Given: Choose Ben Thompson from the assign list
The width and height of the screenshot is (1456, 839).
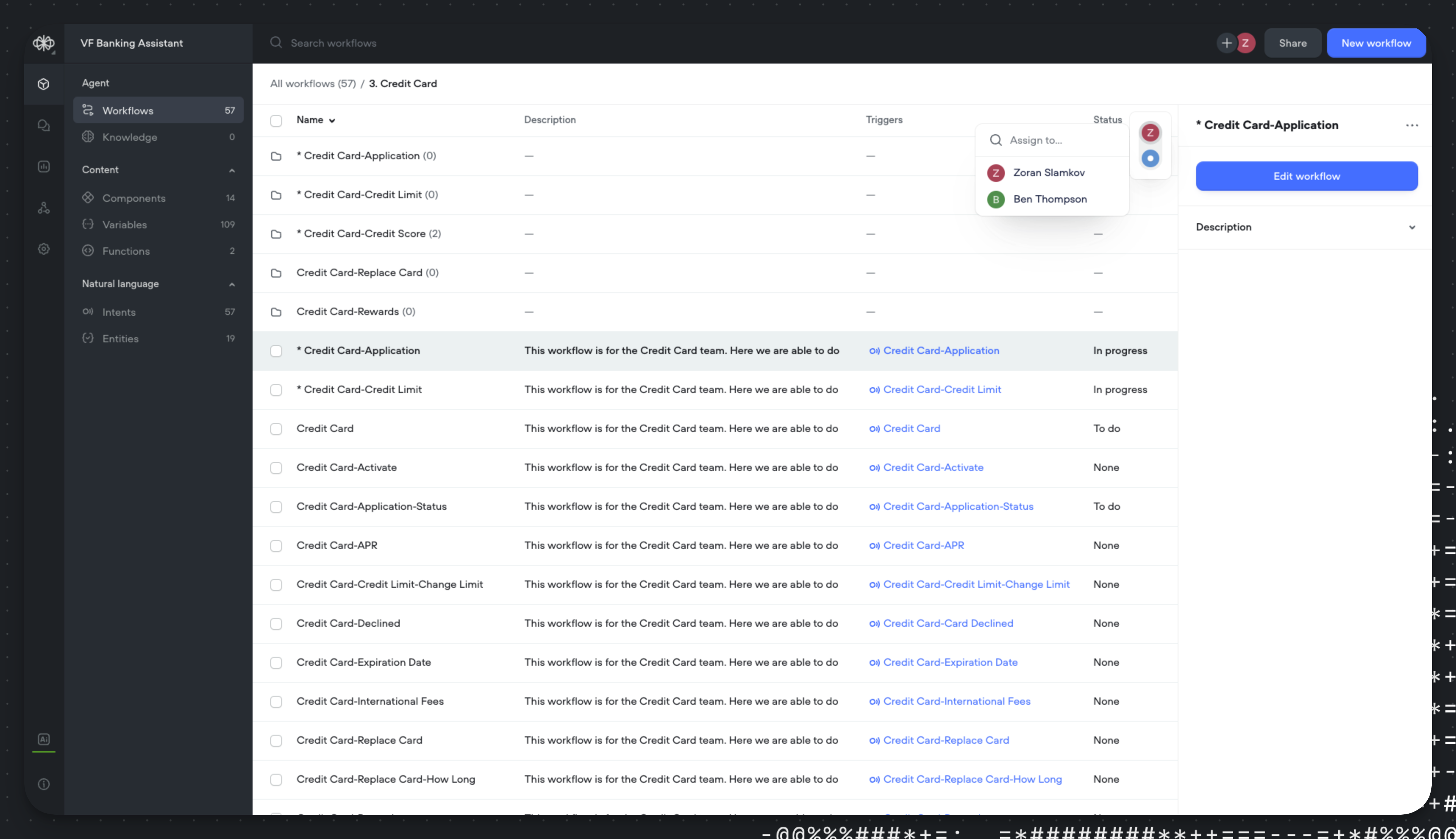Looking at the screenshot, I should pos(1049,199).
